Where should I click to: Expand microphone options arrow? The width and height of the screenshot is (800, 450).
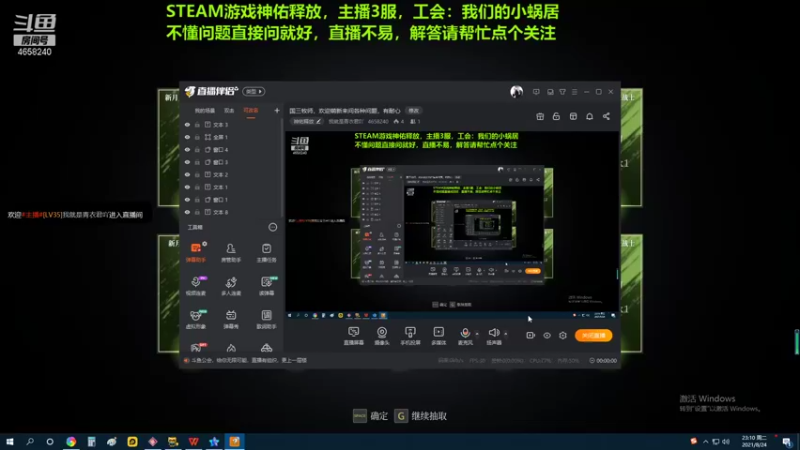coord(477,334)
